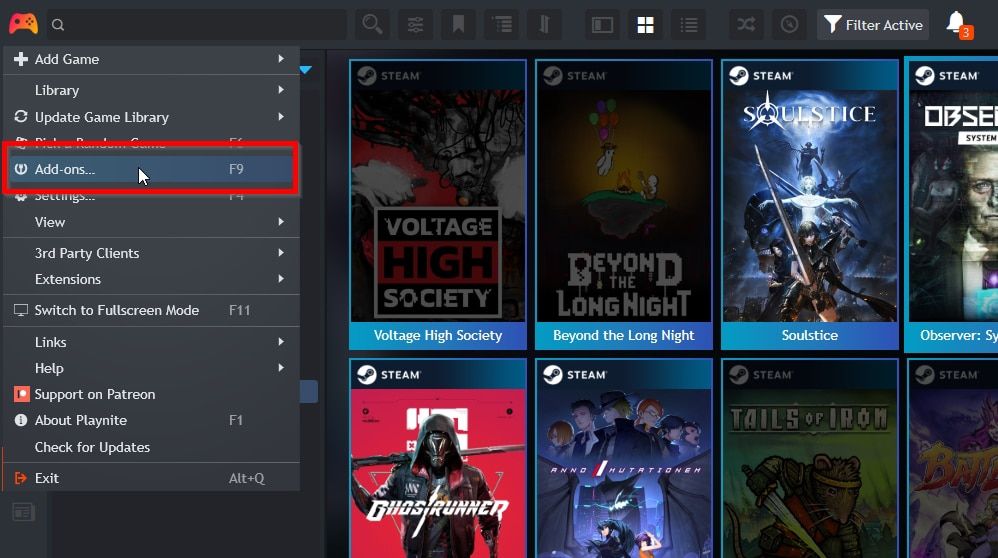Click the Voltage High Society title label
This screenshot has width=998, height=558.
pos(438,335)
